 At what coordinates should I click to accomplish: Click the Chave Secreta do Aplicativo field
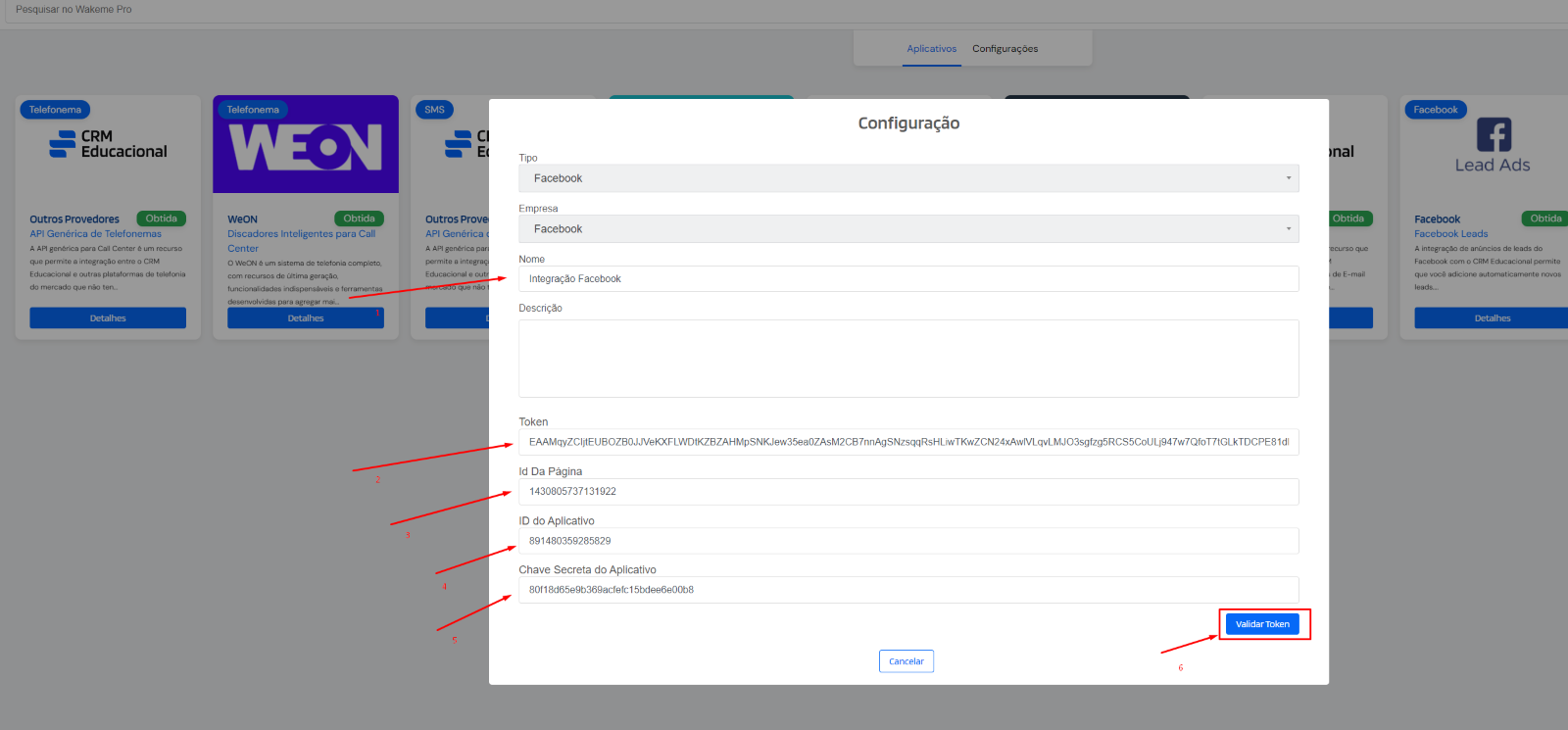pos(908,590)
